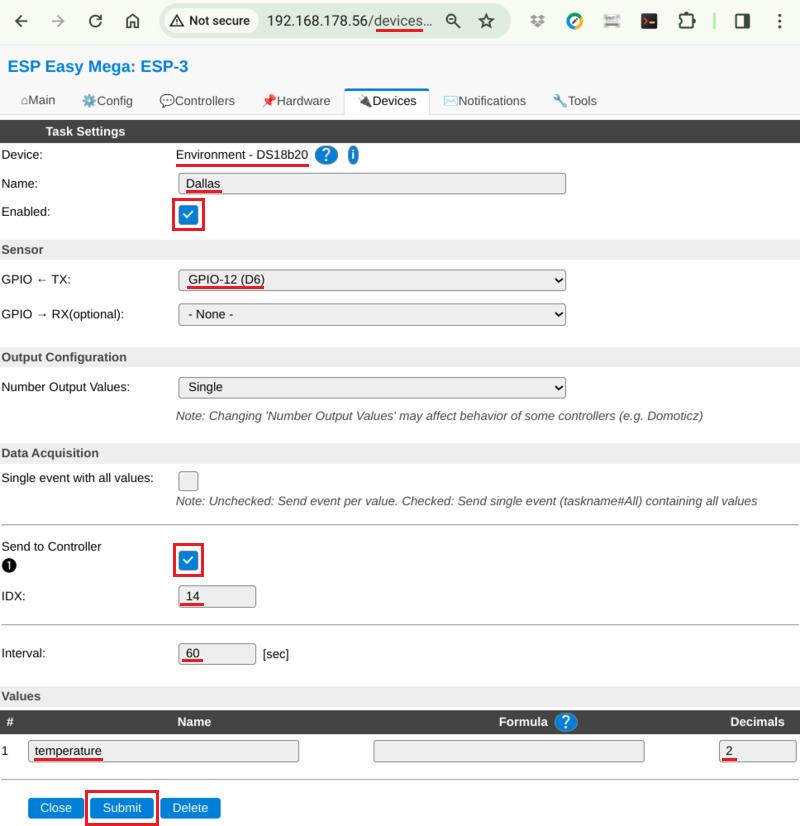
Task: Click the Interval field showing 60
Action: [217, 654]
